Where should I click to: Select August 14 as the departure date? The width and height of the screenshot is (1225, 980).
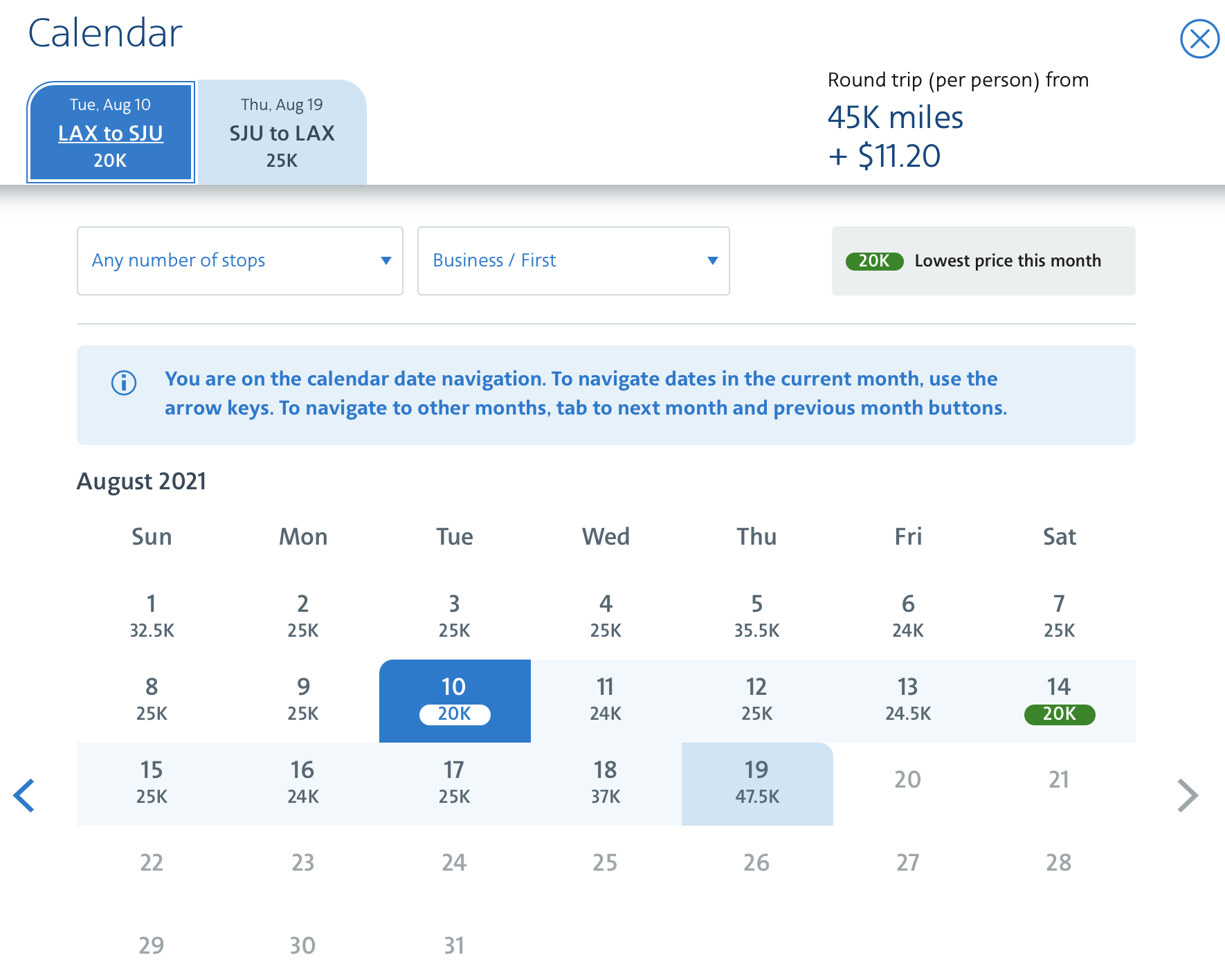click(x=1058, y=699)
